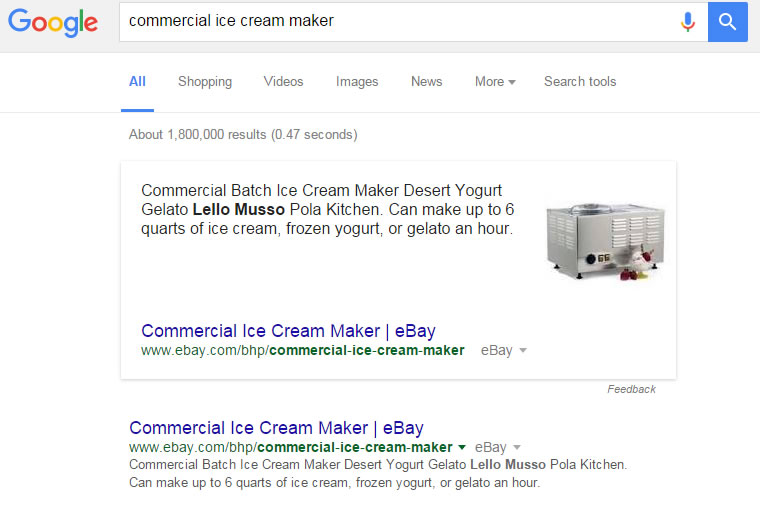Click into the search query box
This screenshot has height=509, width=760.
pos(400,21)
